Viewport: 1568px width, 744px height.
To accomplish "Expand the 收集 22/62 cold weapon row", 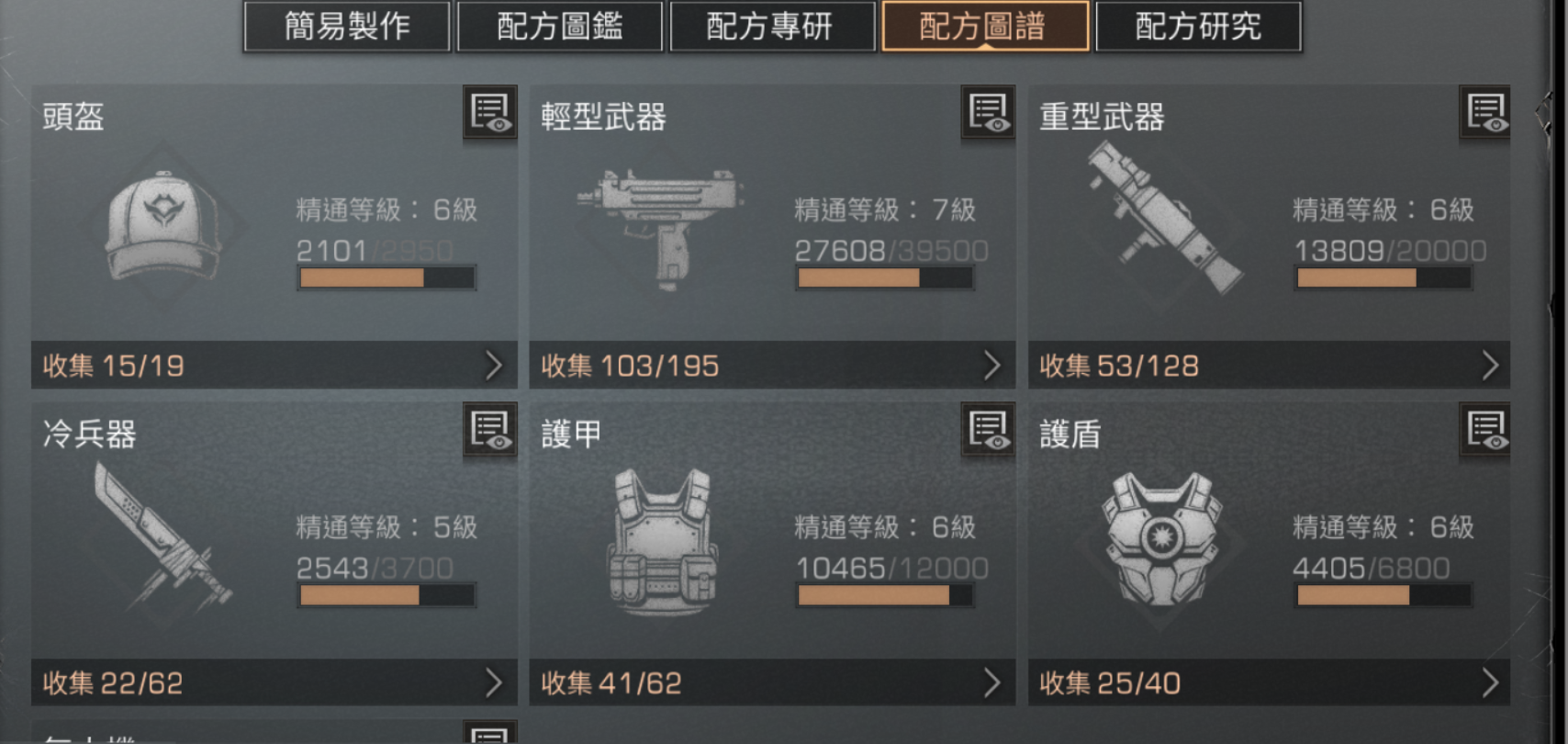I will (274, 682).
